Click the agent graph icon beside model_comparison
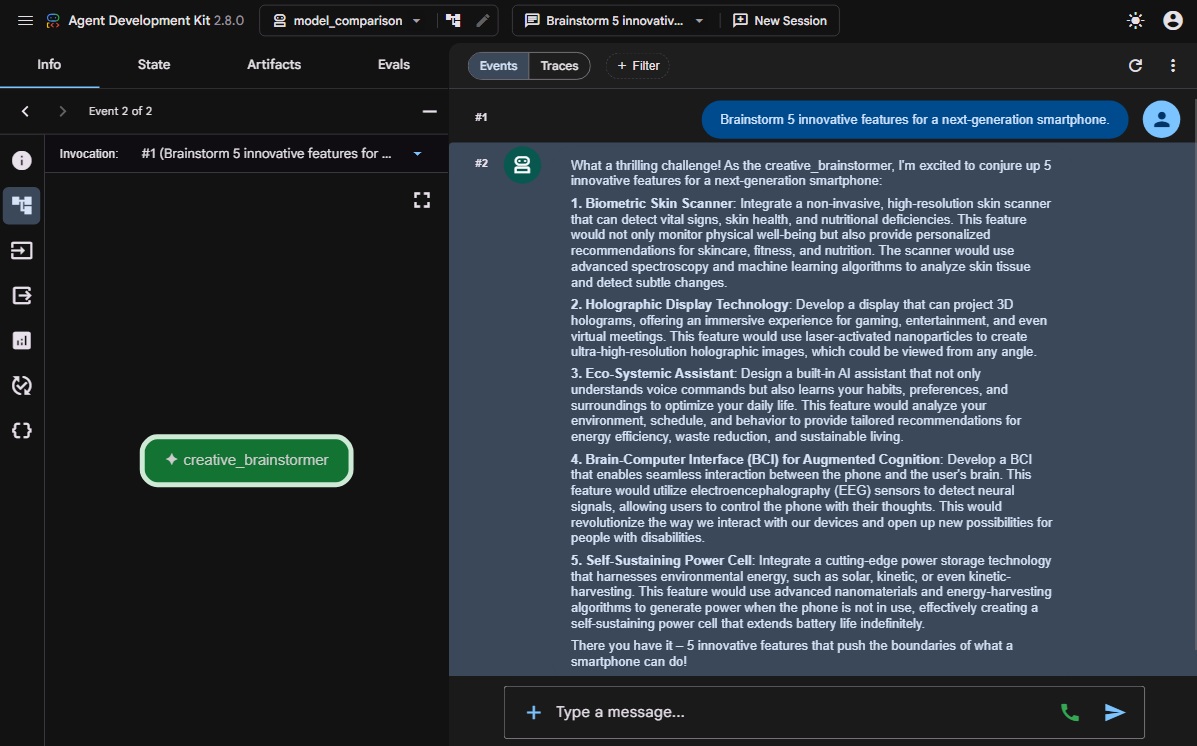The height and width of the screenshot is (746, 1197). pyautogui.click(x=453, y=21)
